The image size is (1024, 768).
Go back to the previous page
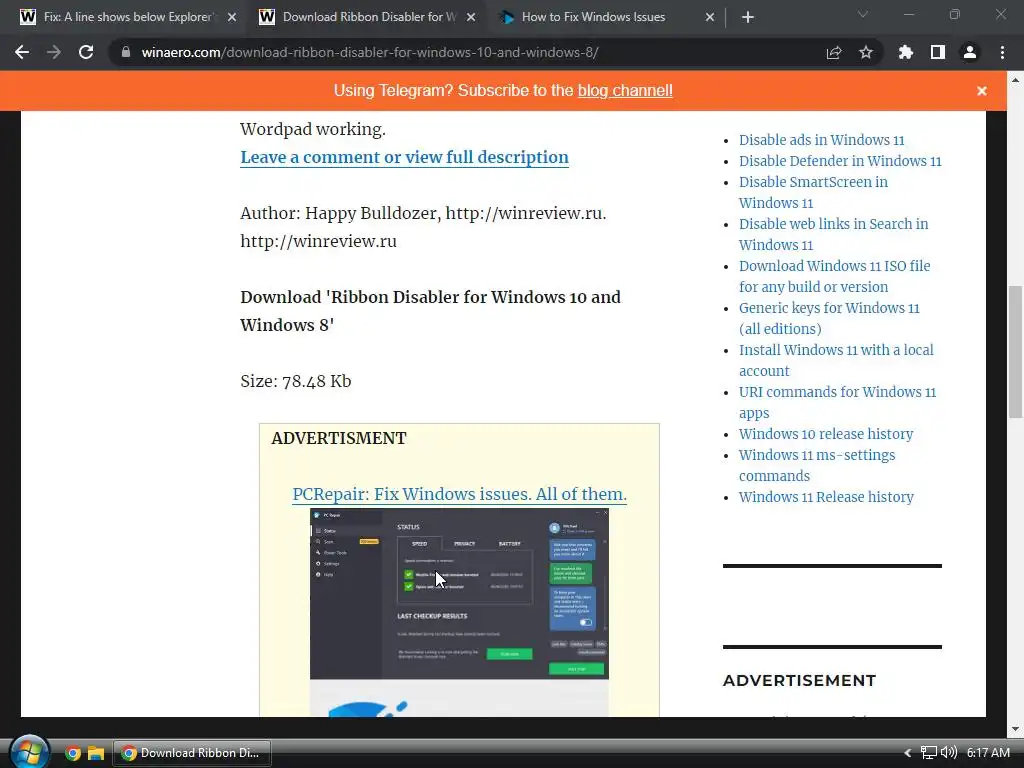click(22, 52)
